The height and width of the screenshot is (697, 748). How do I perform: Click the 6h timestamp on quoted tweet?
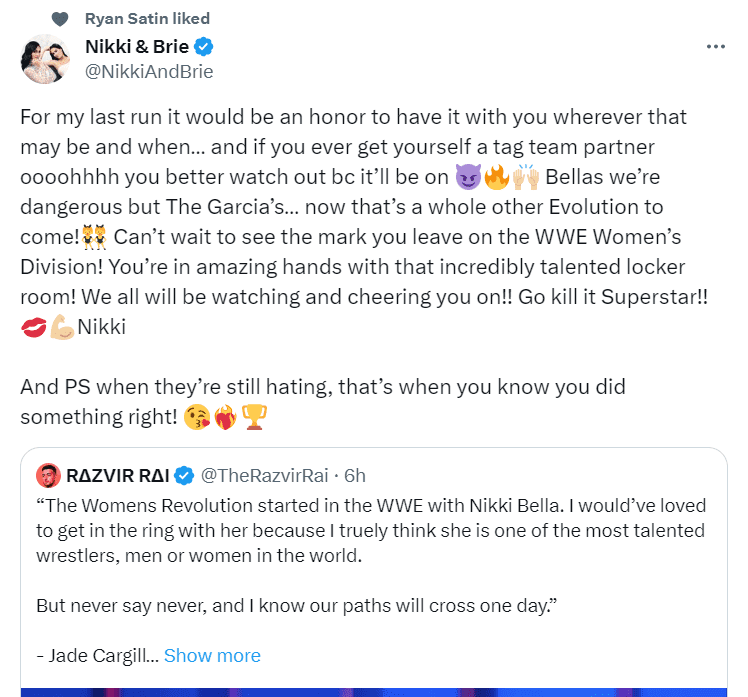356,474
